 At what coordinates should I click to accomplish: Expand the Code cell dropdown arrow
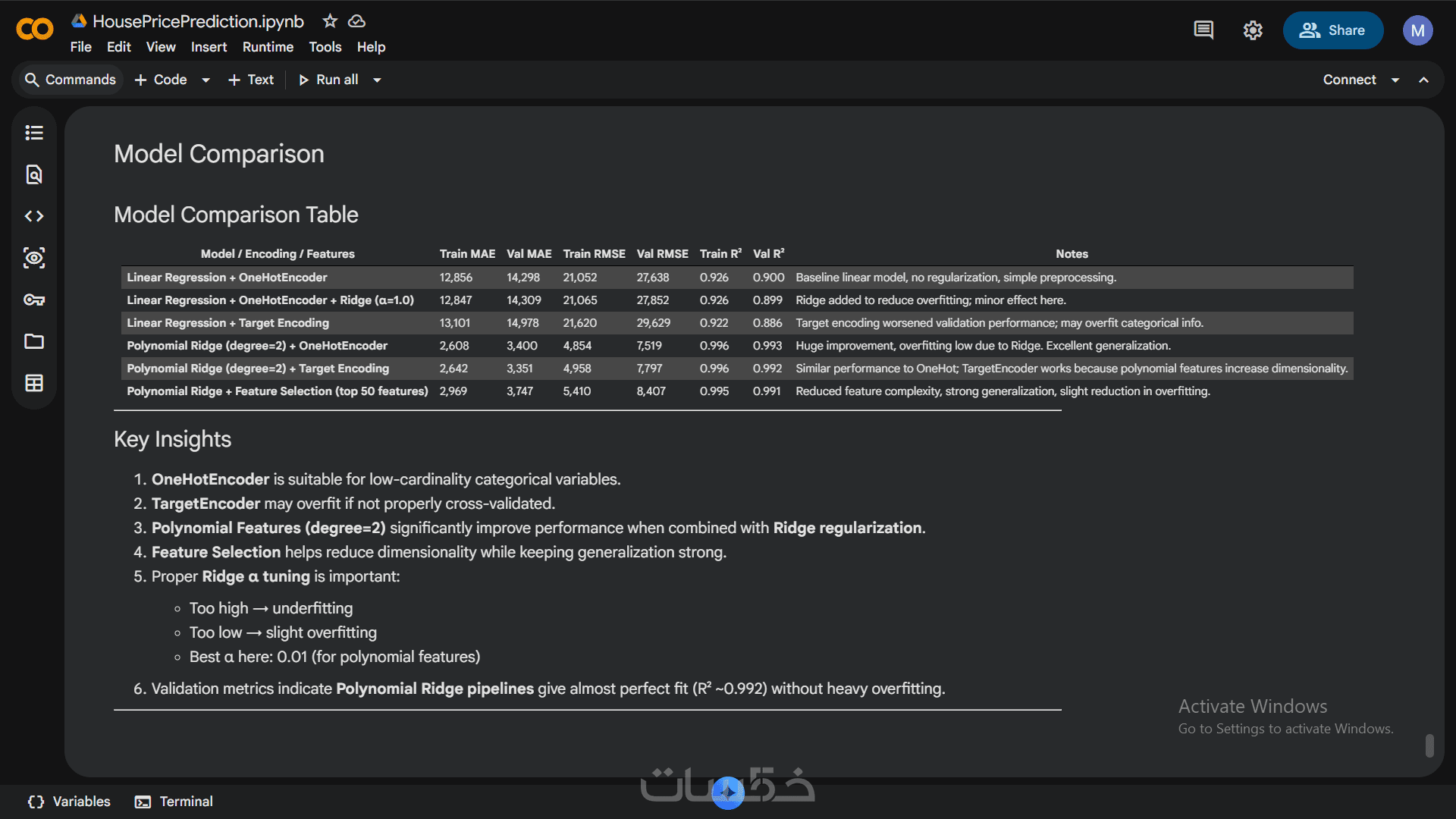206,80
